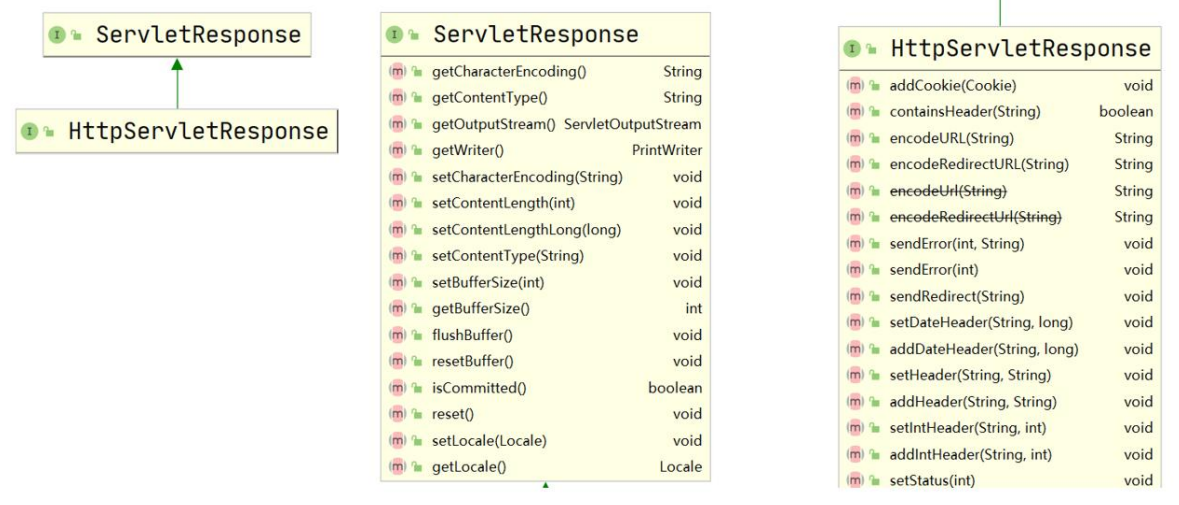Viewport: 1179px width, 505px height.
Task: Click the containsHeader(String) method entry
Action: click(x=965, y=112)
